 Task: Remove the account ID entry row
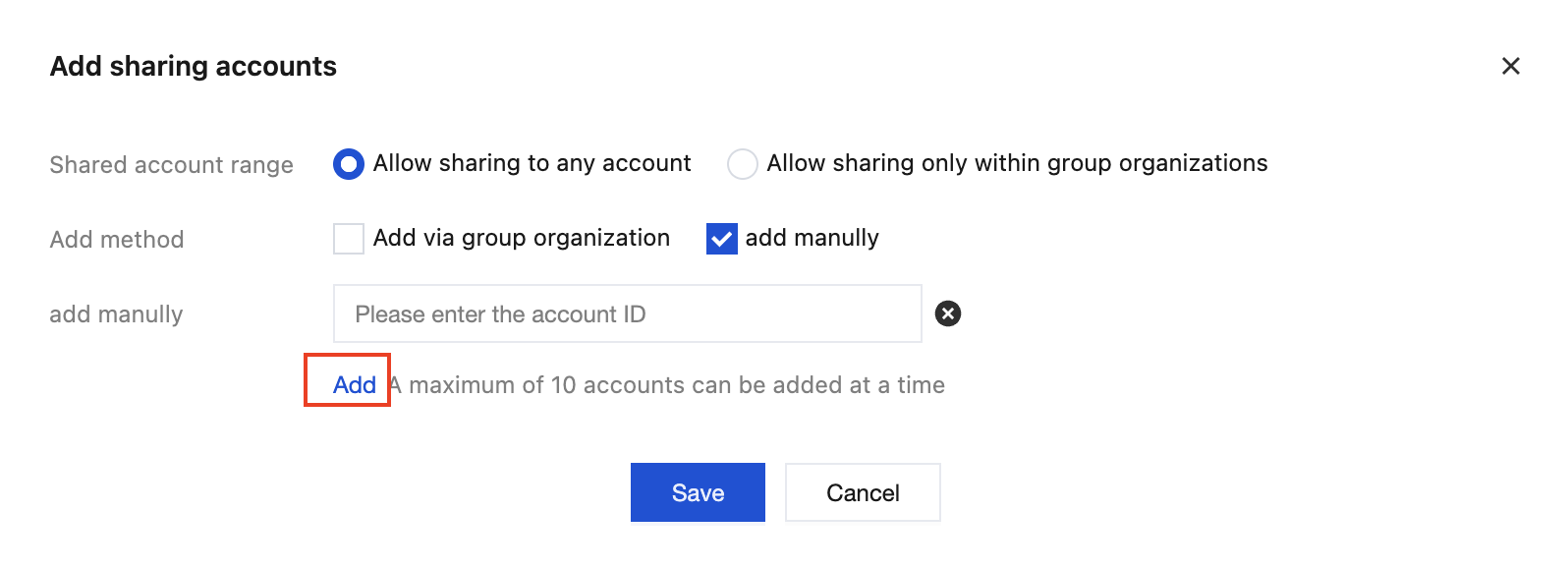[947, 313]
